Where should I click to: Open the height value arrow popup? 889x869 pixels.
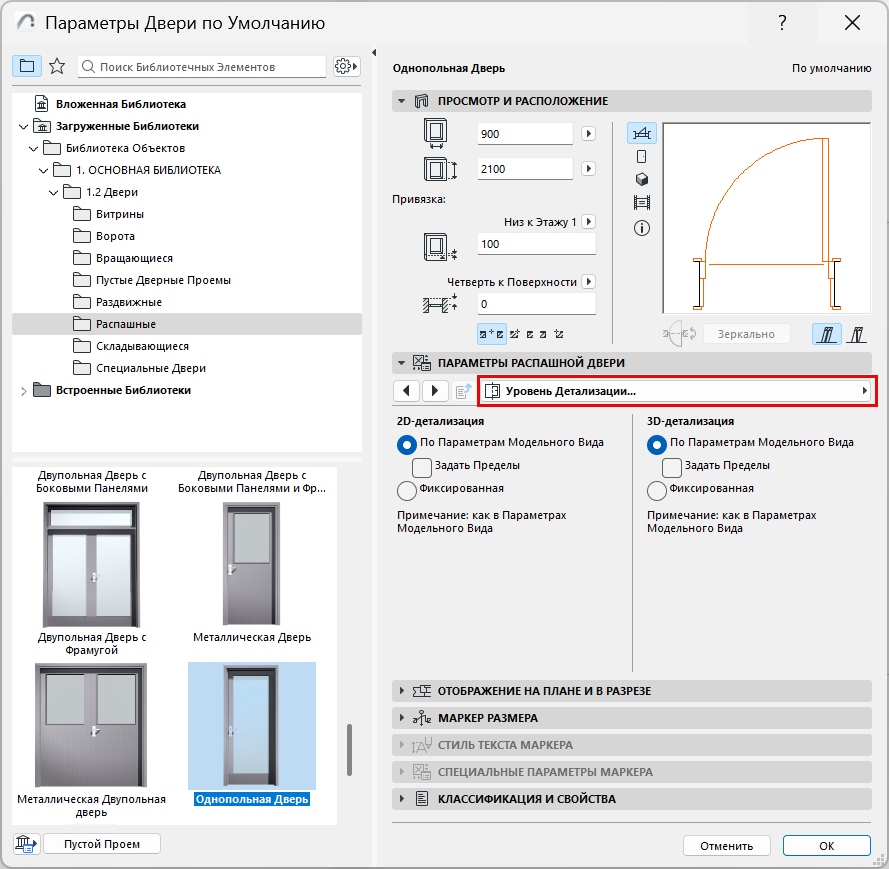tap(588, 168)
